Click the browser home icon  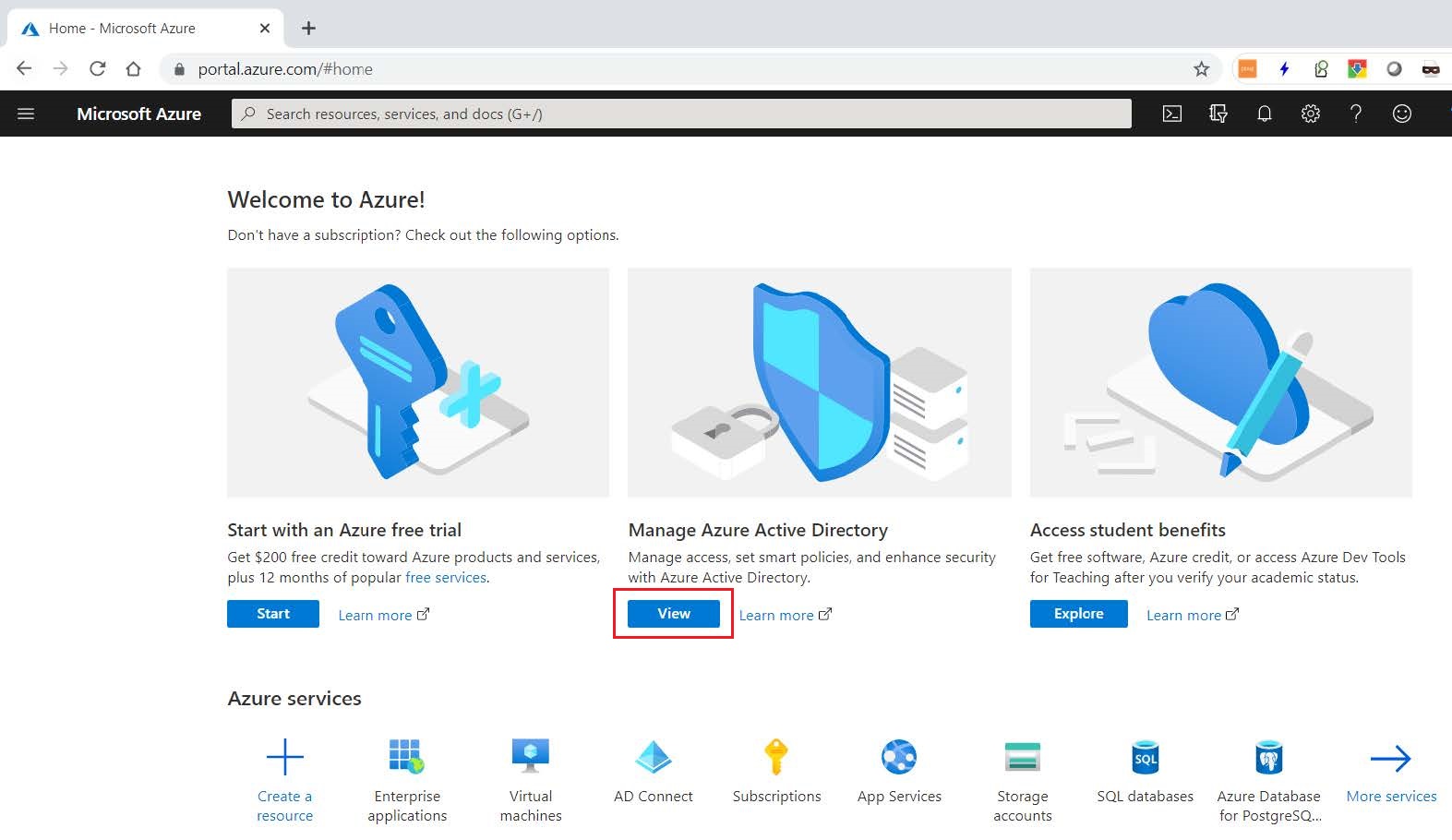(x=133, y=68)
